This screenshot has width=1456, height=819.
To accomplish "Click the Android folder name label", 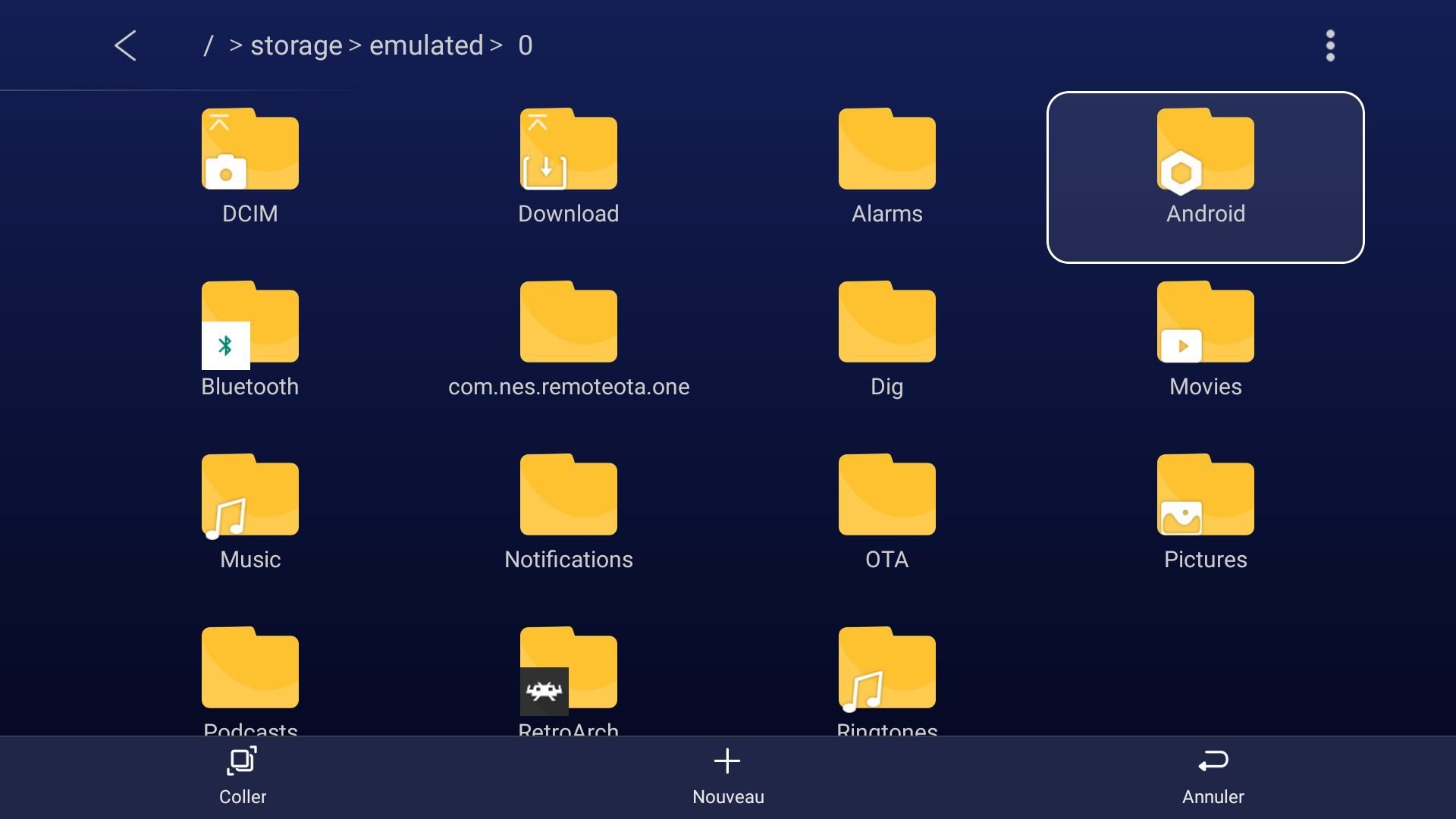I will tap(1206, 214).
